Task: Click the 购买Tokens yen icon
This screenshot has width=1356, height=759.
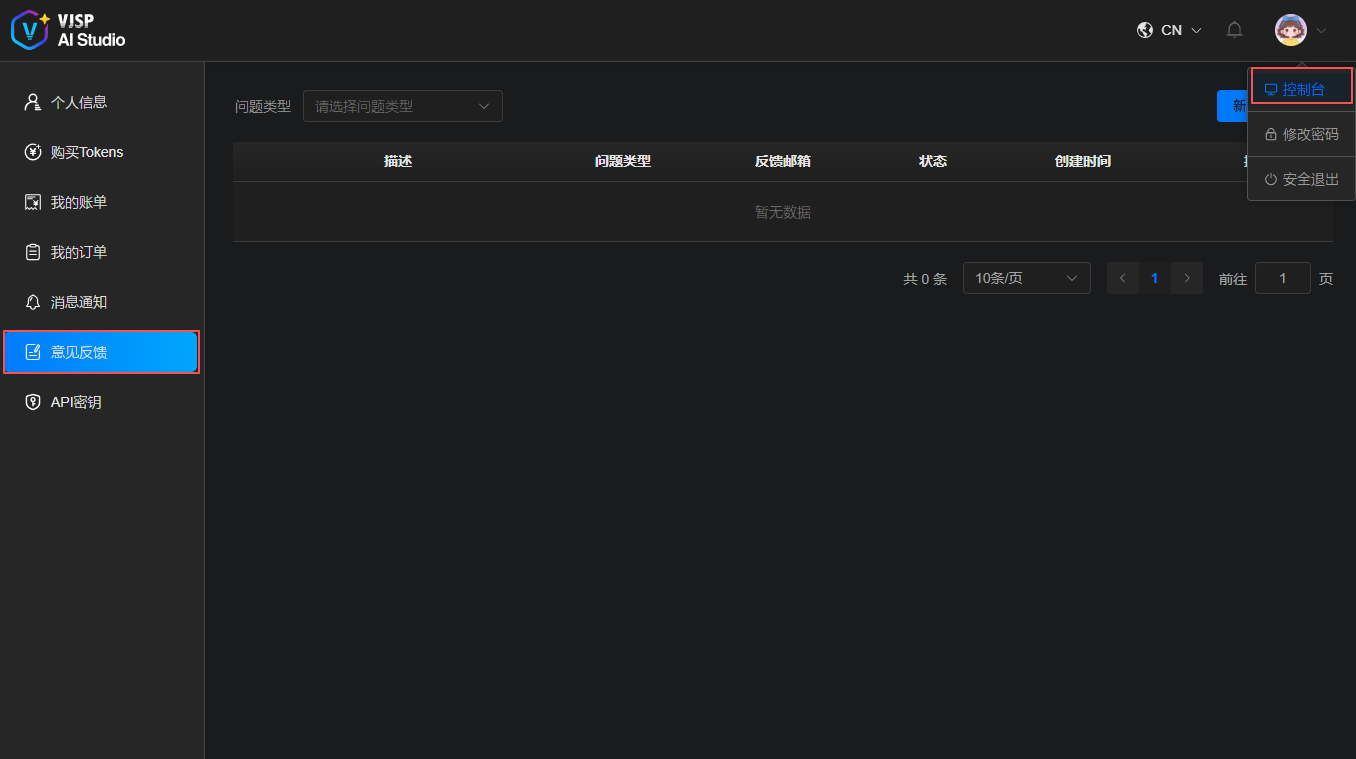Action: [33, 152]
